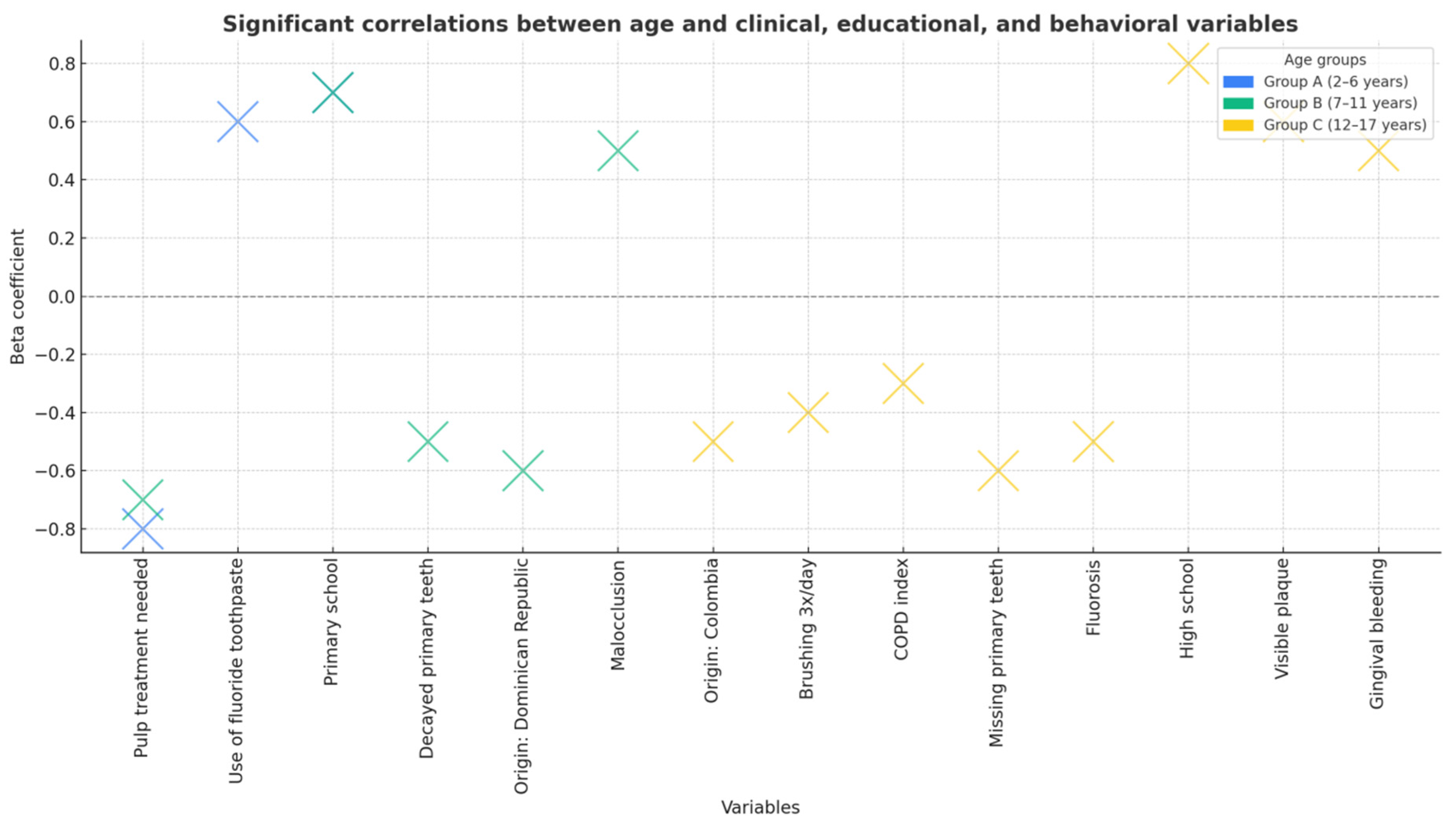Click the blue marker for Use of fluoride toothpaste

click(x=237, y=121)
